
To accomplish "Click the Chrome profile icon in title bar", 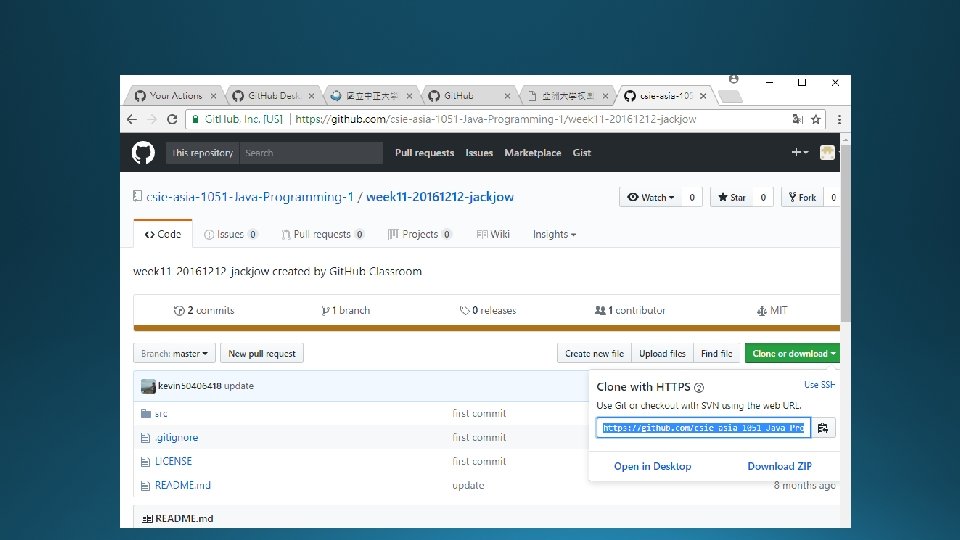I will 733,80.
